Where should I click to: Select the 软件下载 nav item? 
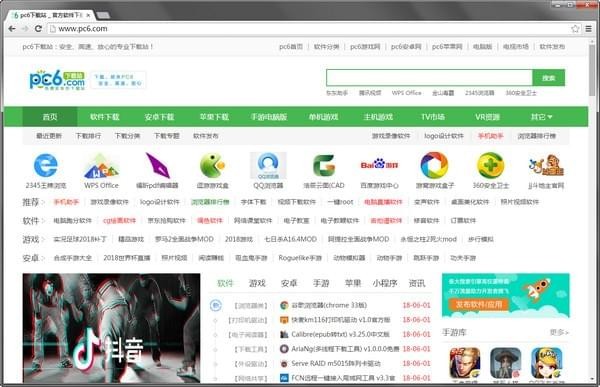104,117
